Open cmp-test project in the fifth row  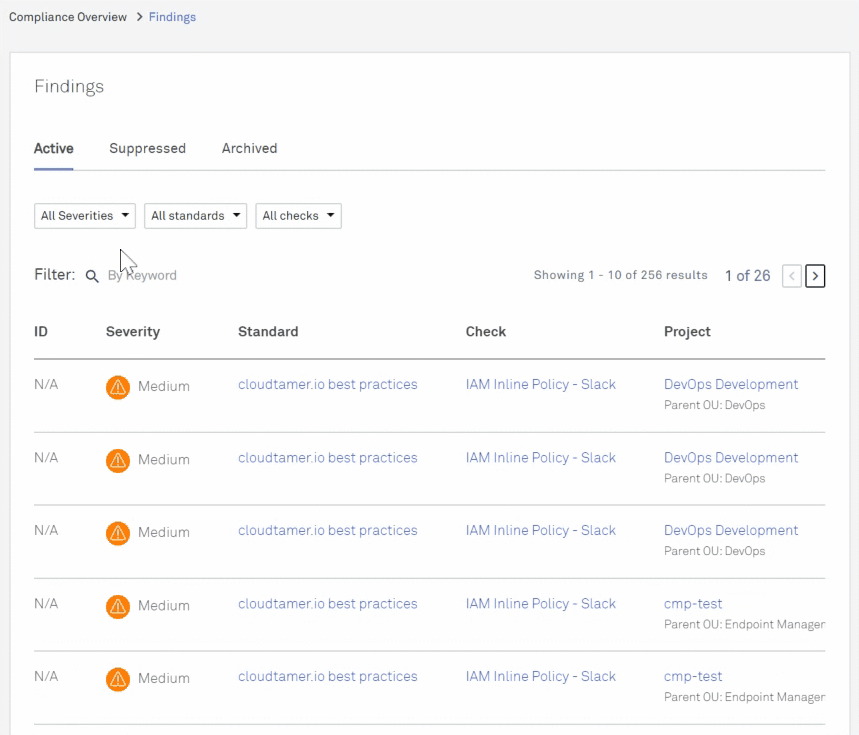[x=693, y=677]
